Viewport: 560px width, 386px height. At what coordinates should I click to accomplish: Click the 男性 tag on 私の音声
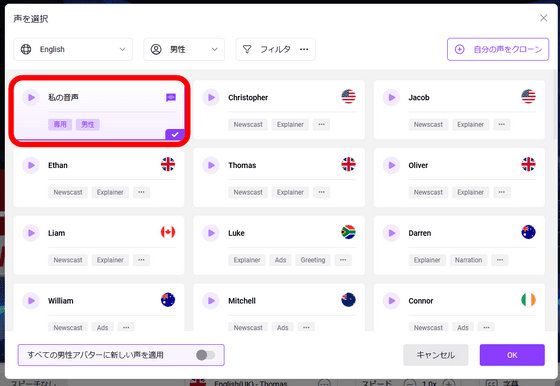pos(88,124)
